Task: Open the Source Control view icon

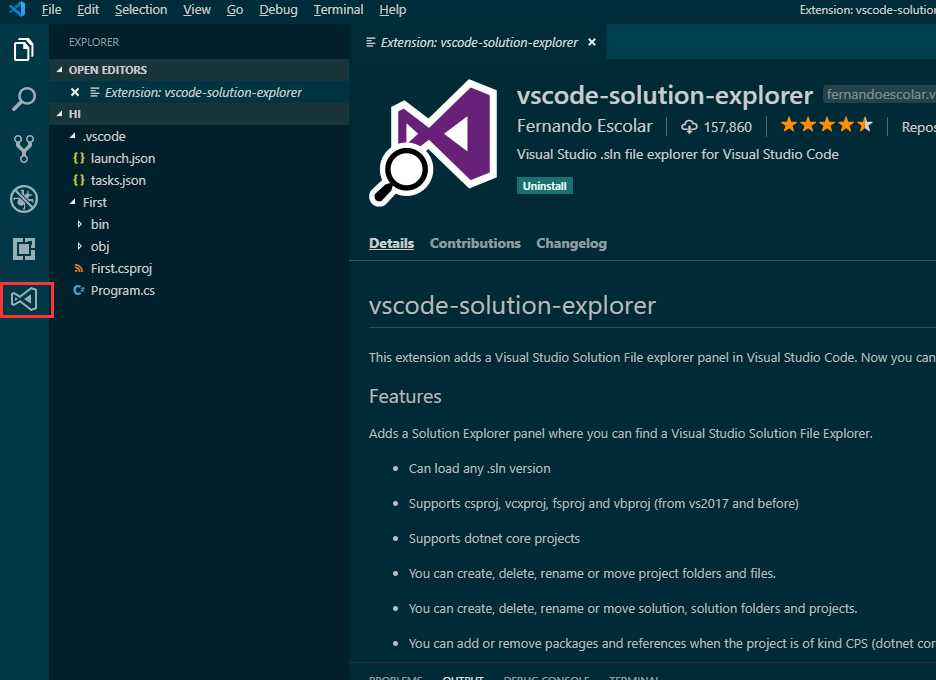Action: pyautogui.click(x=24, y=149)
